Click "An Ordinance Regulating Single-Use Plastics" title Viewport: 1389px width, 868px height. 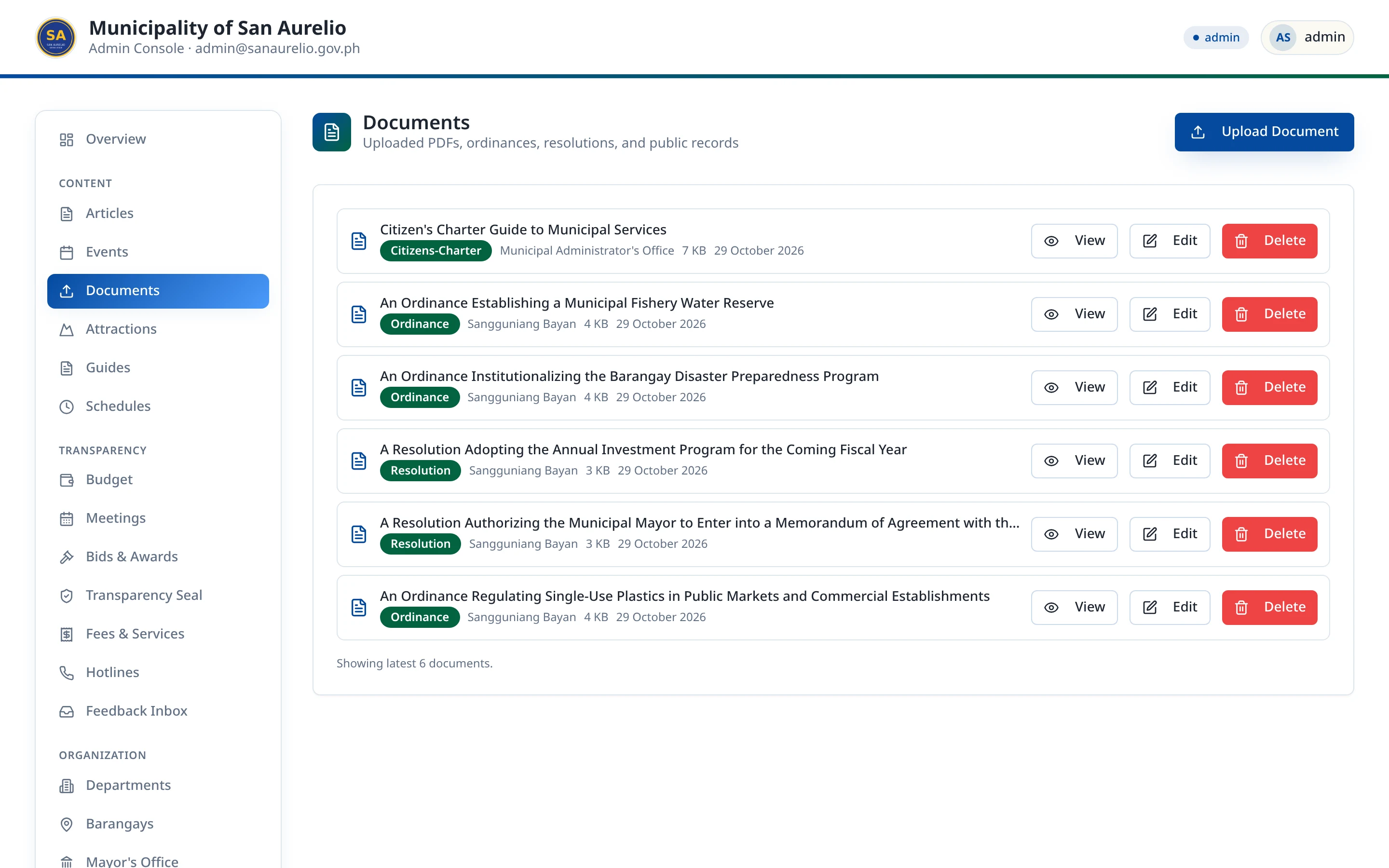(685, 597)
